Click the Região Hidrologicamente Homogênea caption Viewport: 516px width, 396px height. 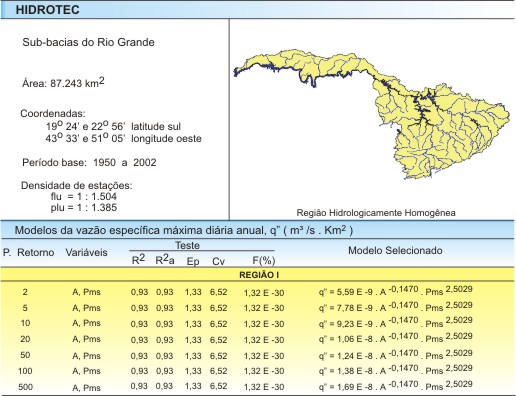click(376, 213)
